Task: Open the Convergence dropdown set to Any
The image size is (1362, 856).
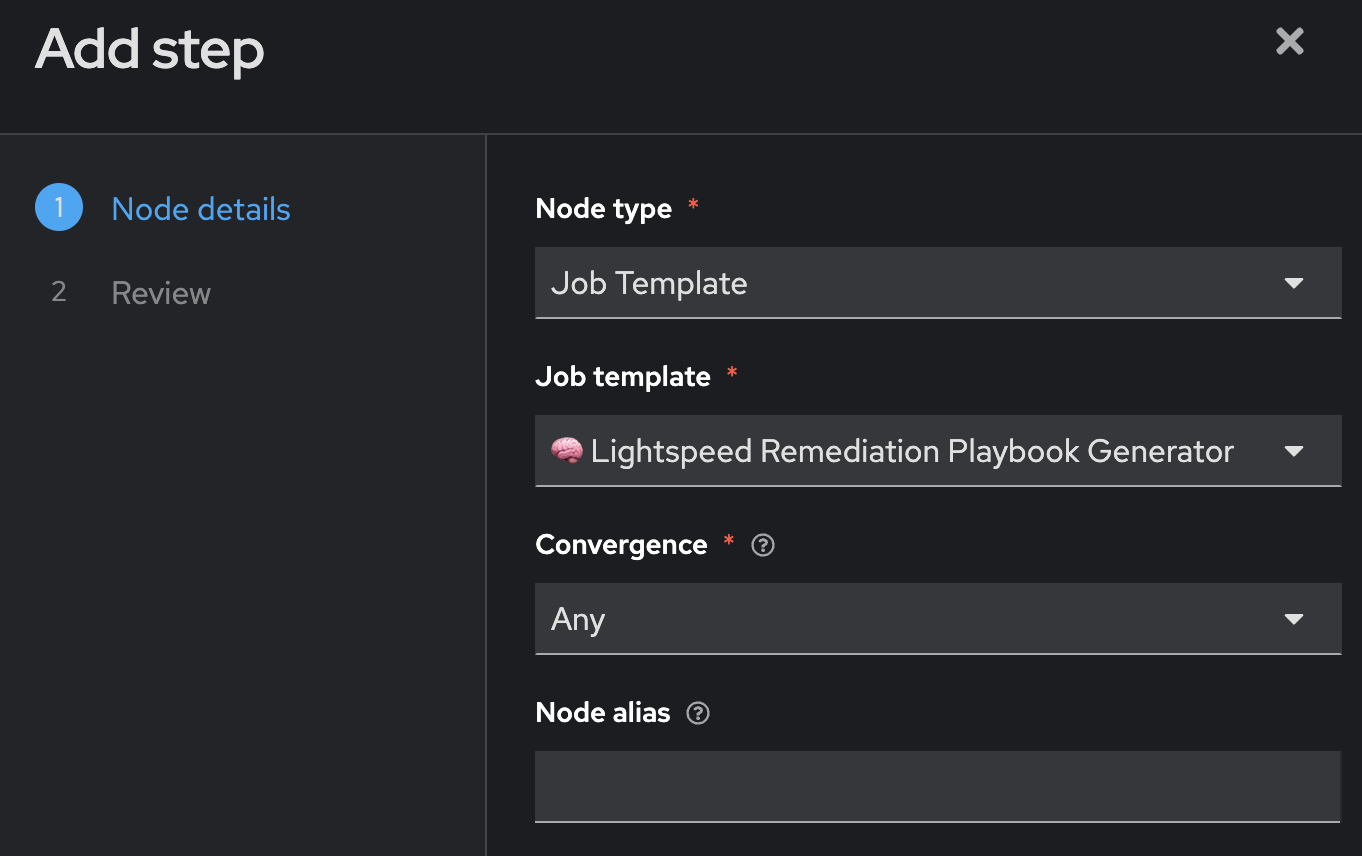Action: click(900, 619)
